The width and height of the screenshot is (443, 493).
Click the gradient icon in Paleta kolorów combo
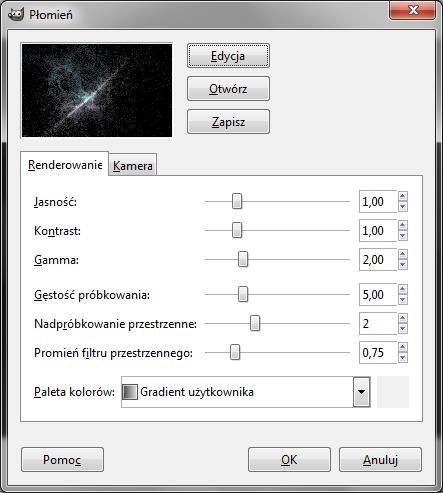point(130,392)
